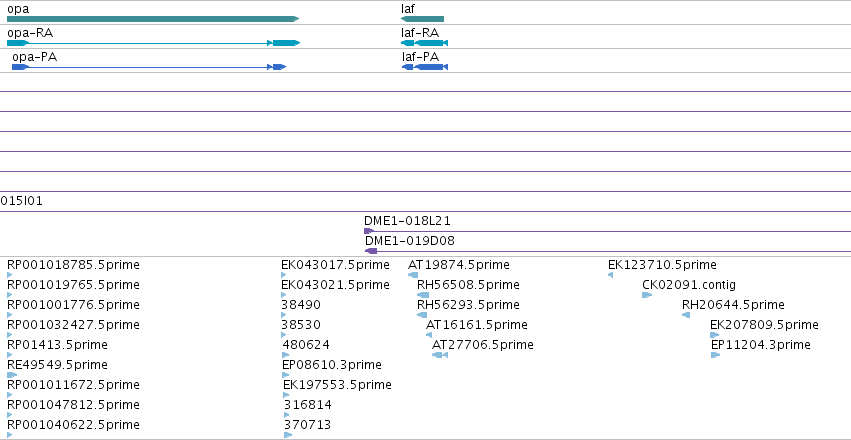Click the 015I01 clone label
851x440 pixels.
22,201
